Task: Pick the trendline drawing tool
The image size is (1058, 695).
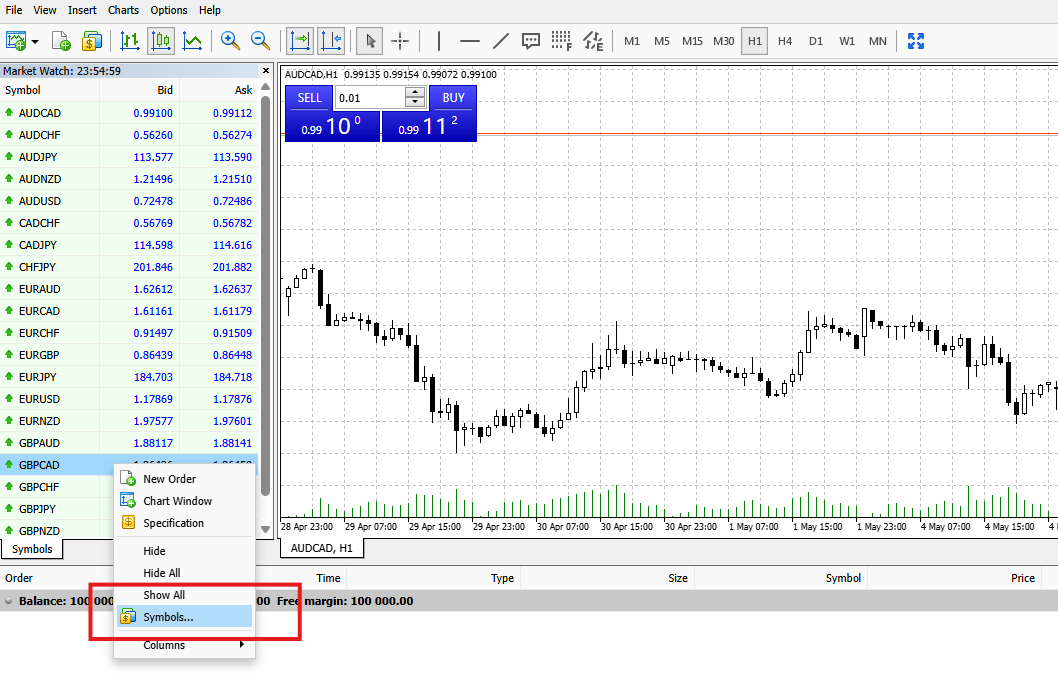Action: (x=501, y=41)
